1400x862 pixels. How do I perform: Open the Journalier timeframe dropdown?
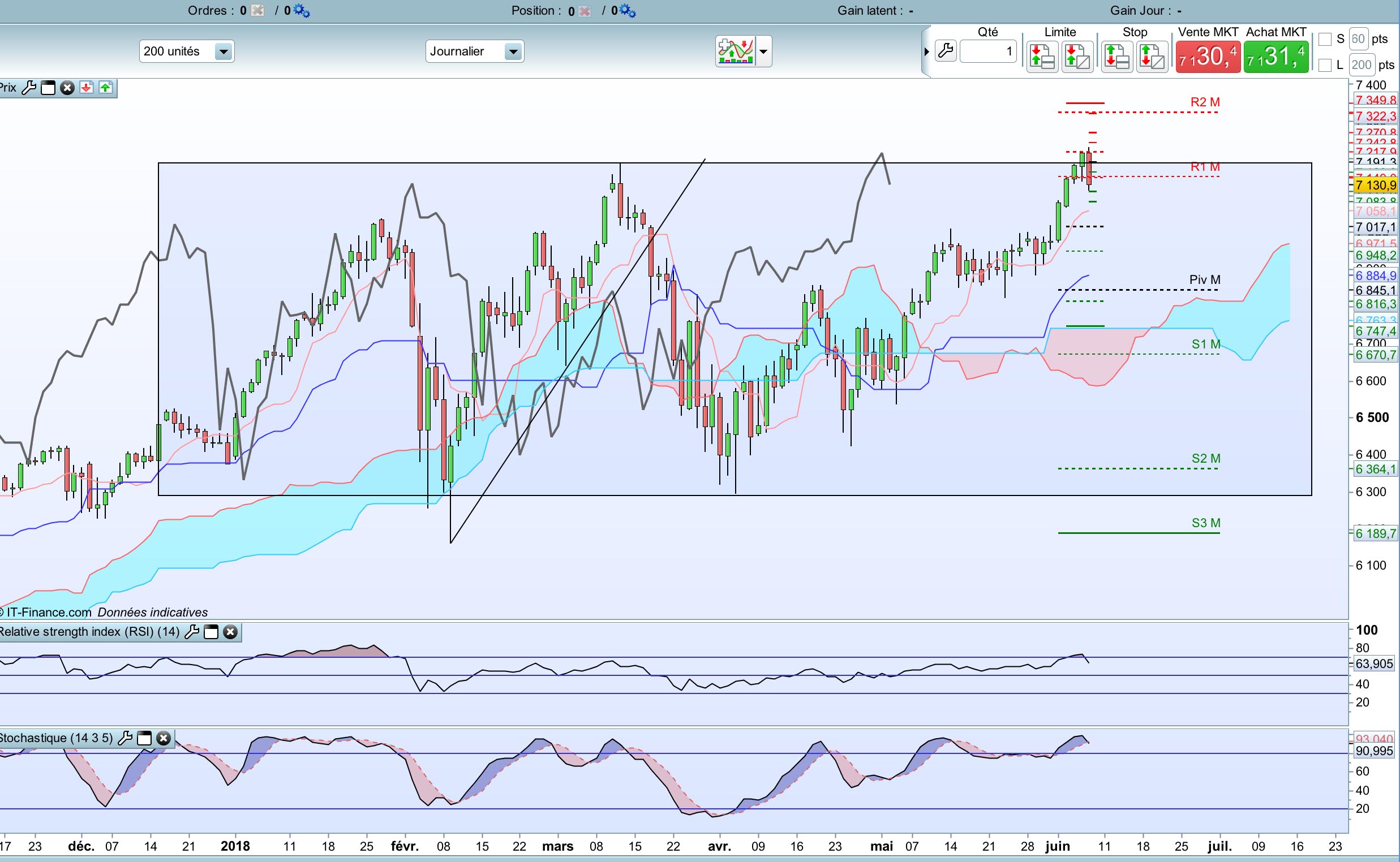click(513, 52)
